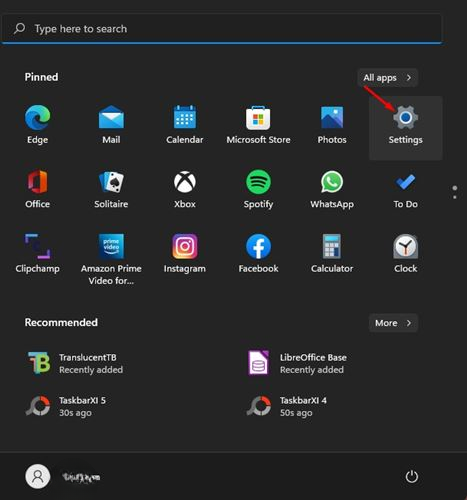The width and height of the screenshot is (467, 500).
Task: Open the Calendar app
Action: [185, 125]
